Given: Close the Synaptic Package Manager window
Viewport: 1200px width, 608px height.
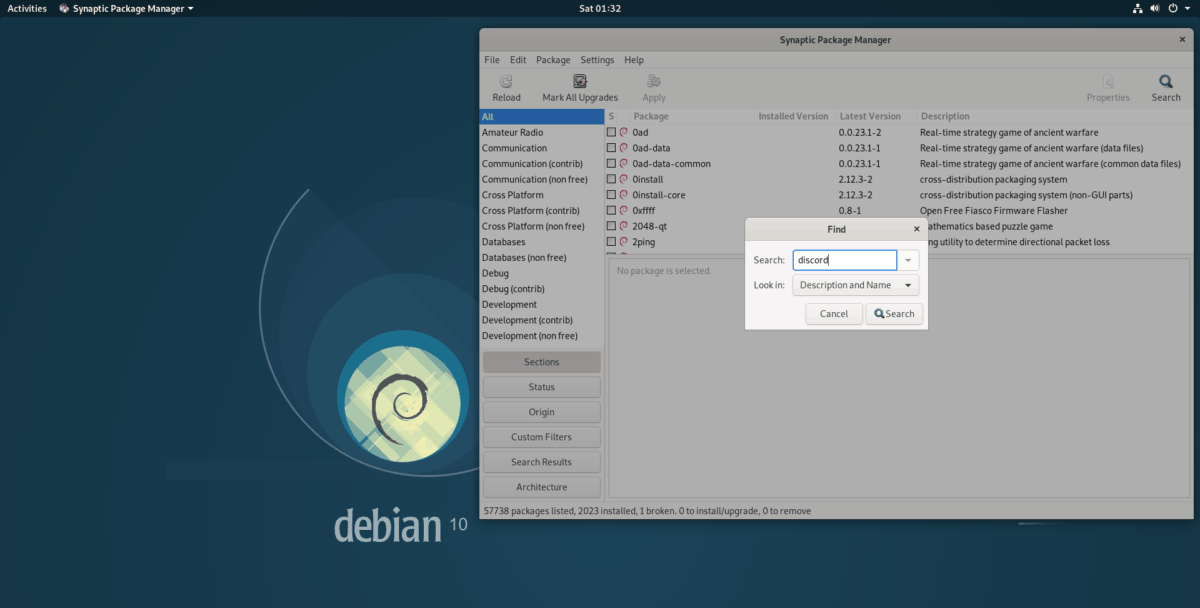Looking at the screenshot, I should [x=1182, y=40].
